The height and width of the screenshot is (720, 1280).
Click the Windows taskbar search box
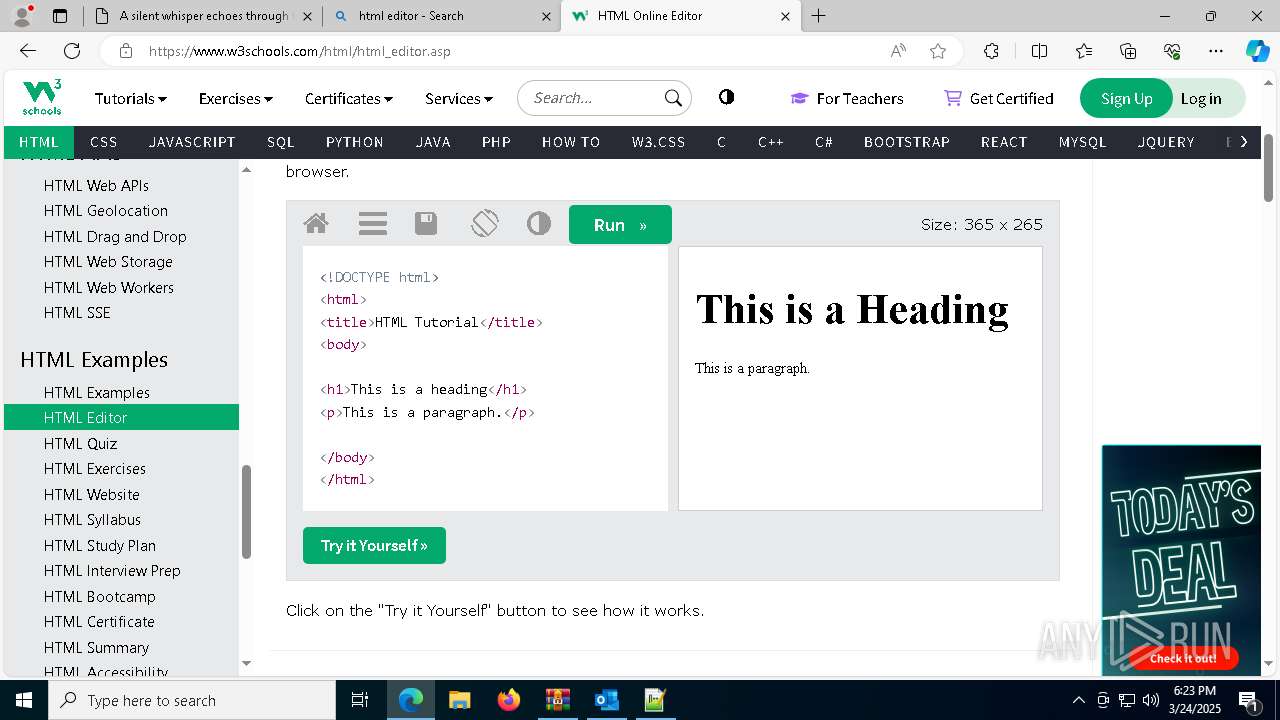[191, 700]
